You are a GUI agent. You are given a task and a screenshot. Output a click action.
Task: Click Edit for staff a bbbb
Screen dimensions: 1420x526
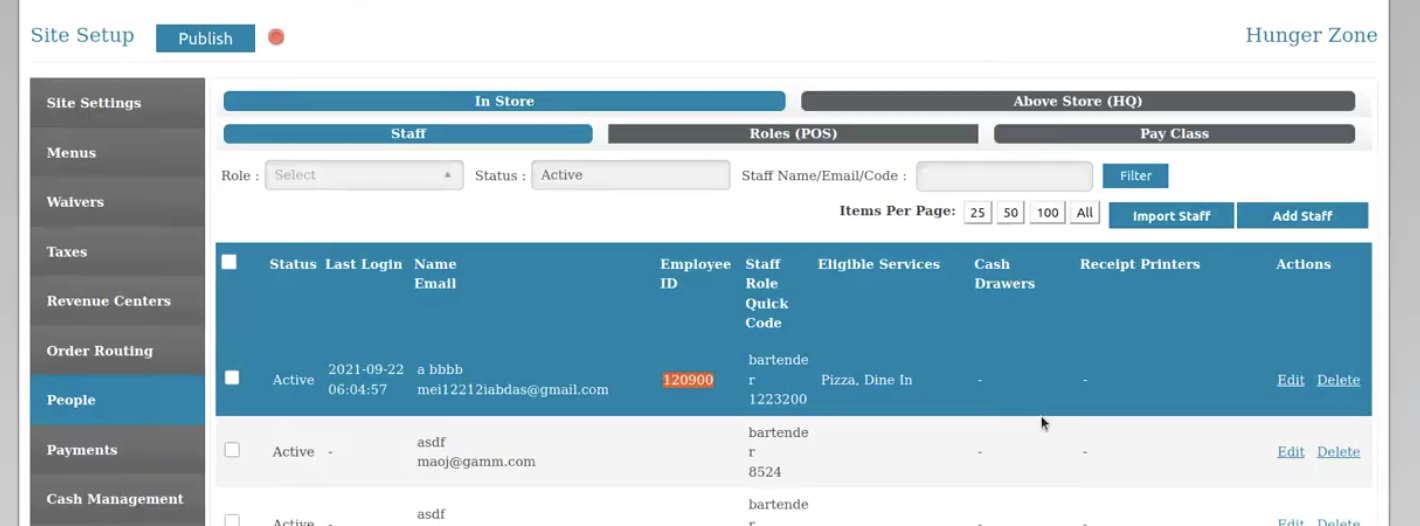coord(1291,380)
